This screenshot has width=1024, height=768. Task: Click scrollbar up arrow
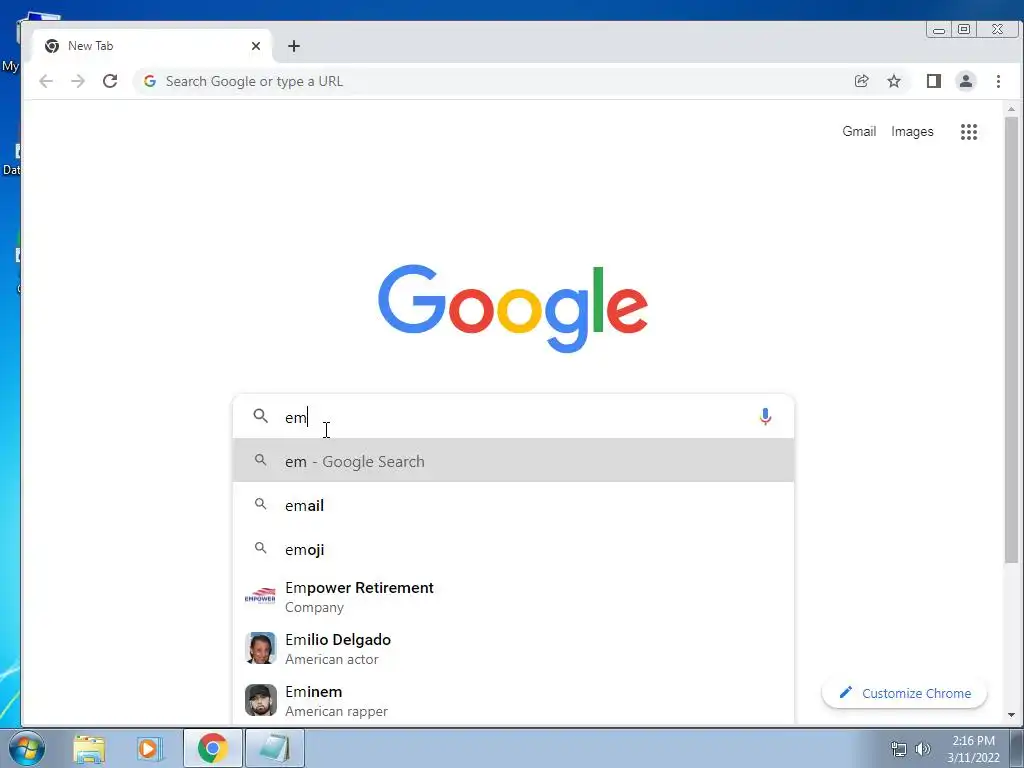tap(1011, 109)
